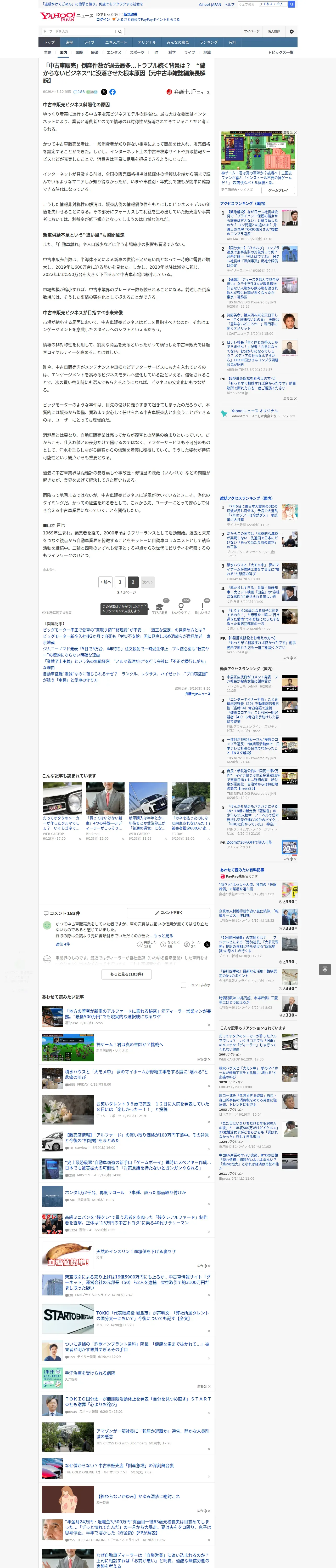Open マイページ link
Viewport: 336px width, 1568px height.
point(251,32)
